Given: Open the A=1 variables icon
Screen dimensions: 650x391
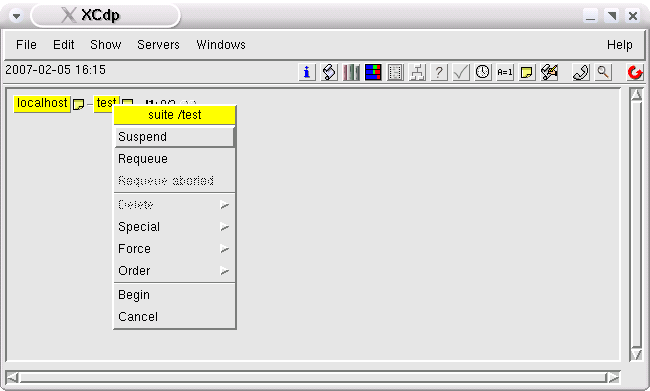Looking at the screenshot, I should point(505,72).
